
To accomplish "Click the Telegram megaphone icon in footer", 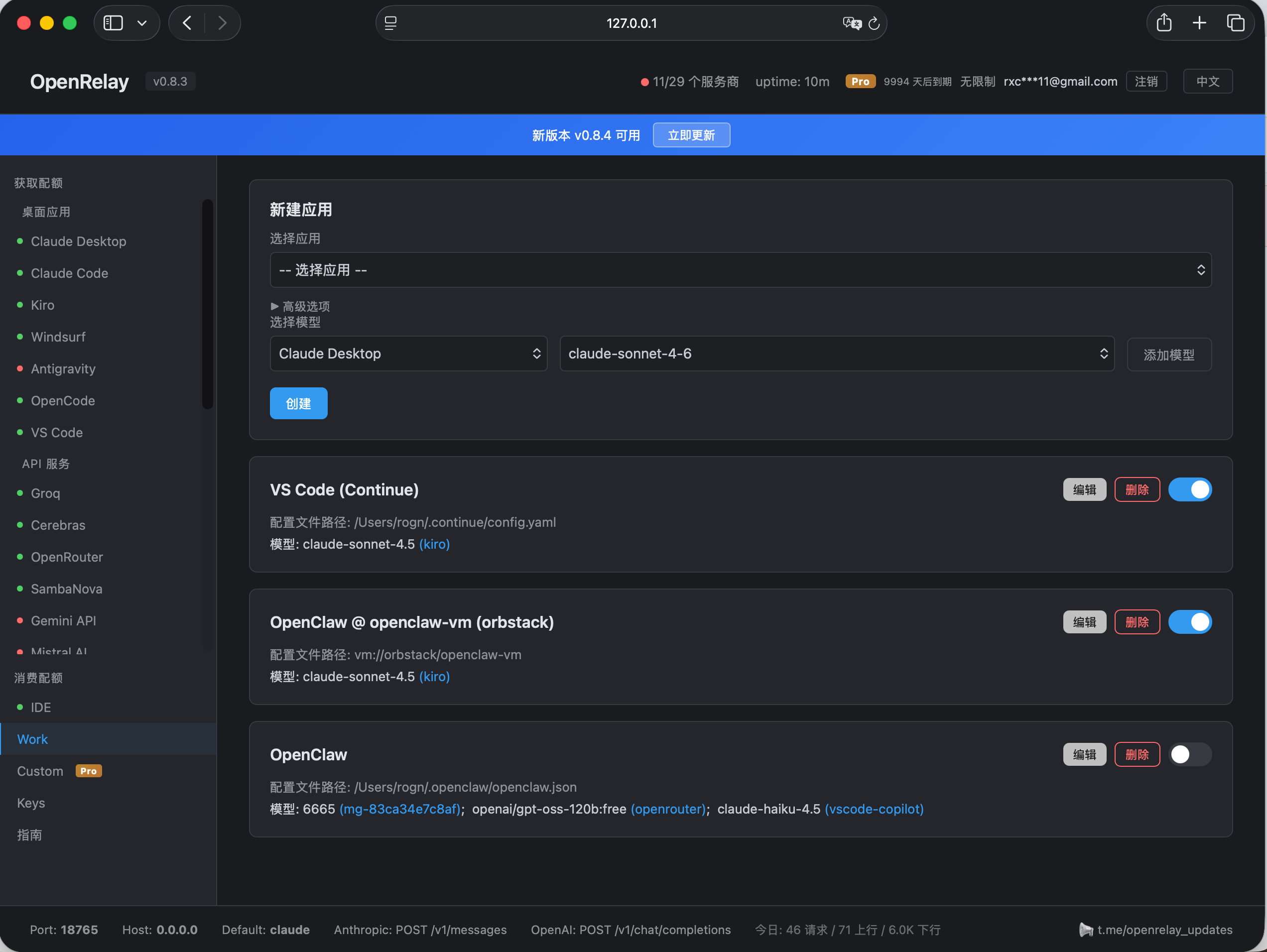I will click(x=1085, y=929).
